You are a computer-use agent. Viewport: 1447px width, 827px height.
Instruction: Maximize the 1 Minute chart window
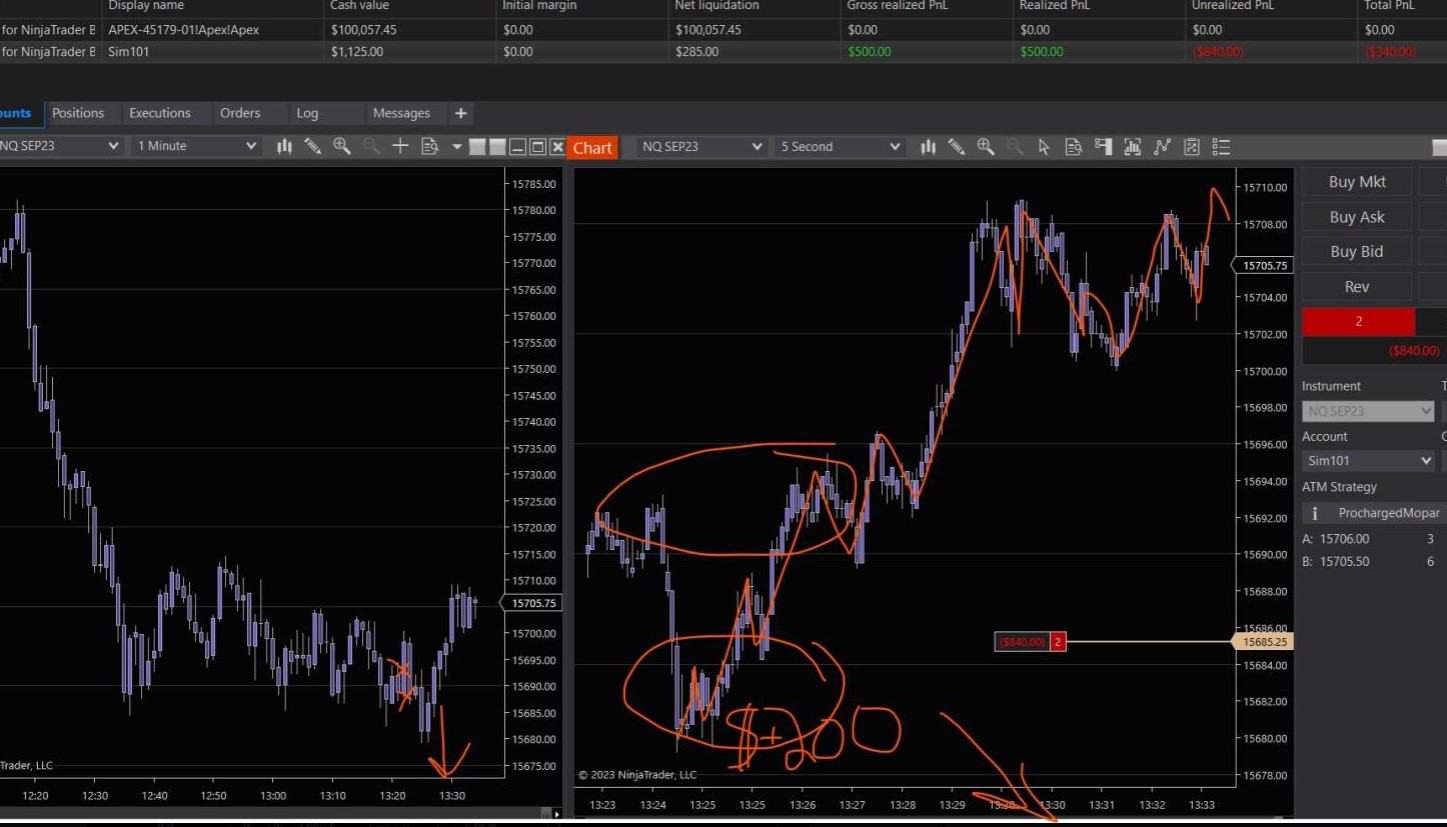pyautogui.click(x=537, y=147)
